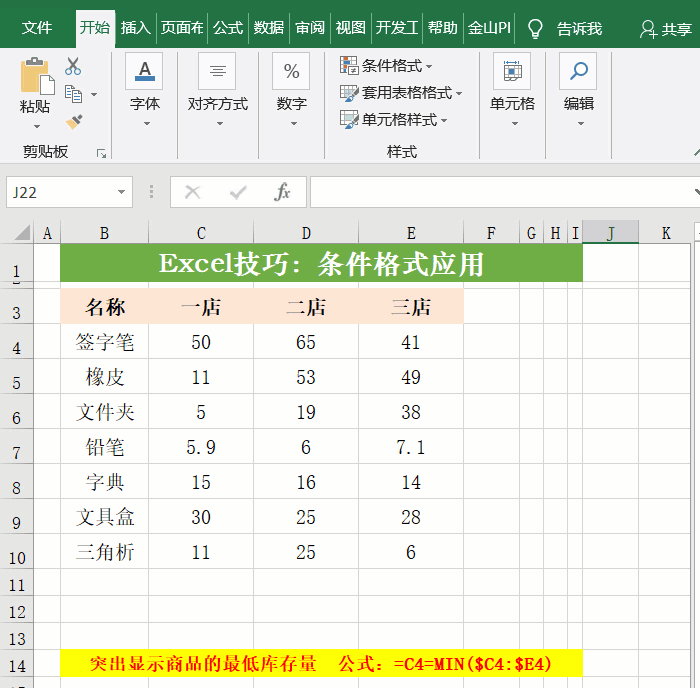Select the cell '三角析'

(x=104, y=551)
